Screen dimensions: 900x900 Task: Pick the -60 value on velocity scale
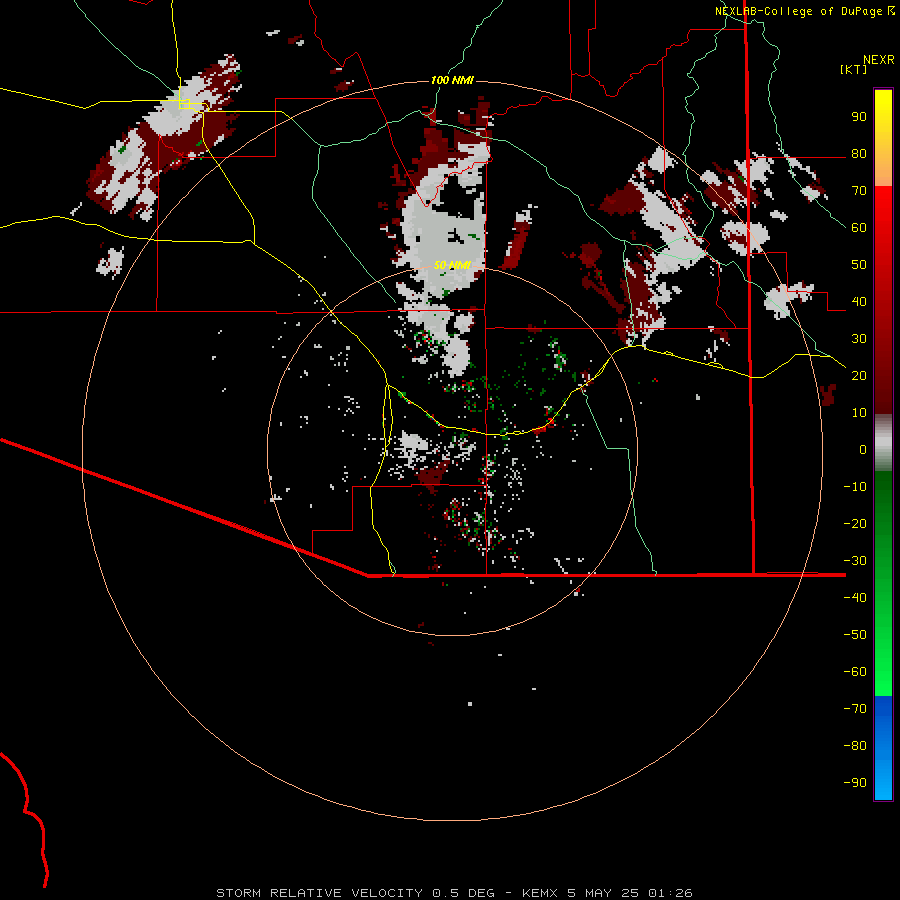tap(855, 672)
